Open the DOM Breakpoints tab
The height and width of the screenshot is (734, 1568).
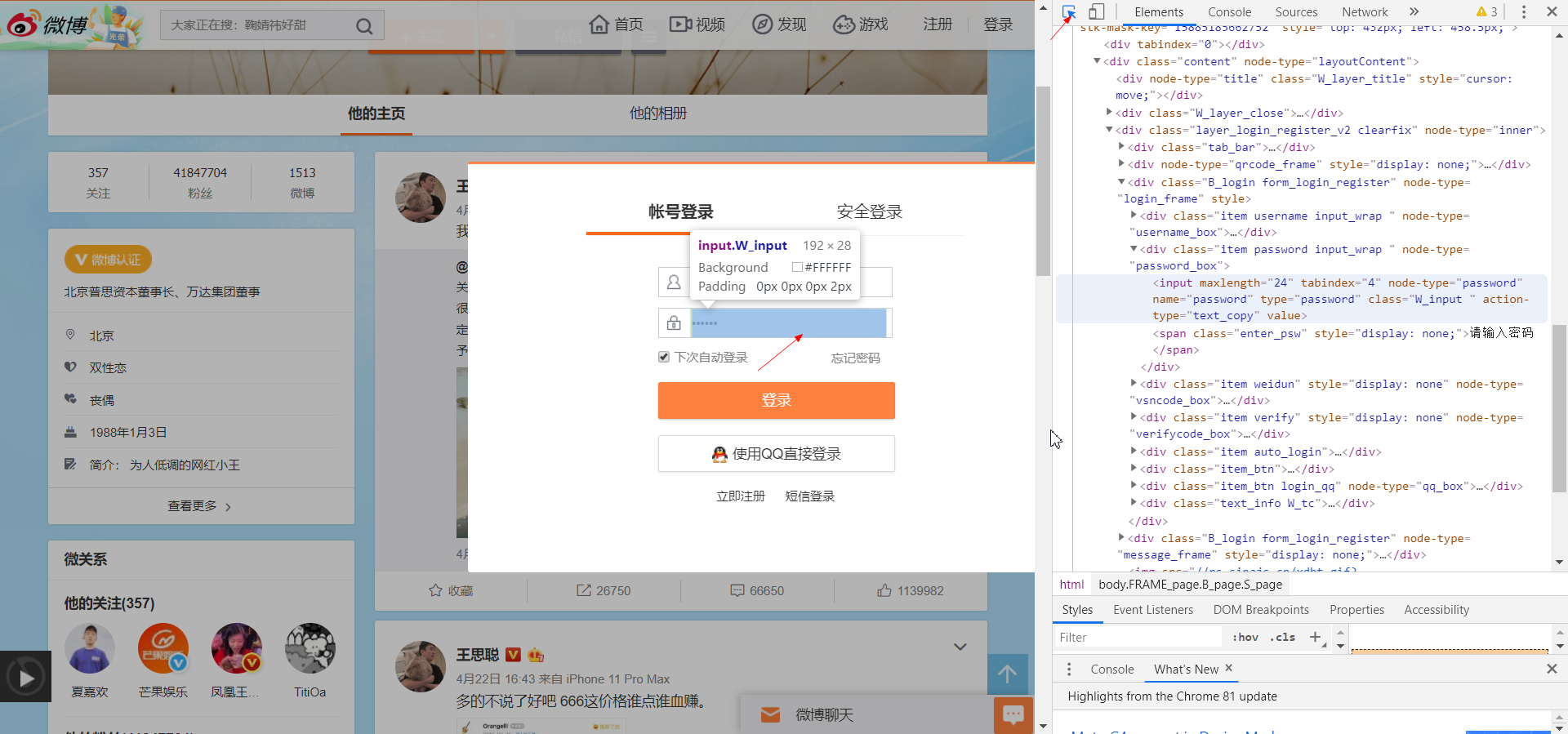tap(1261, 610)
